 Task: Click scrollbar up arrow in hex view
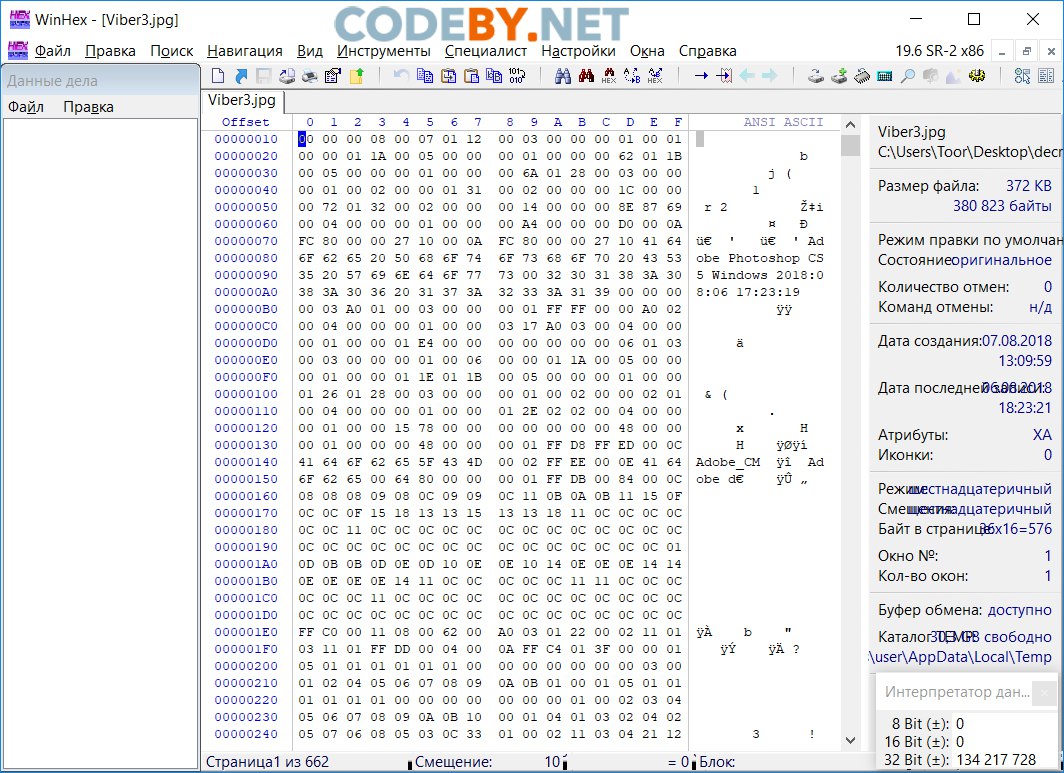click(850, 125)
